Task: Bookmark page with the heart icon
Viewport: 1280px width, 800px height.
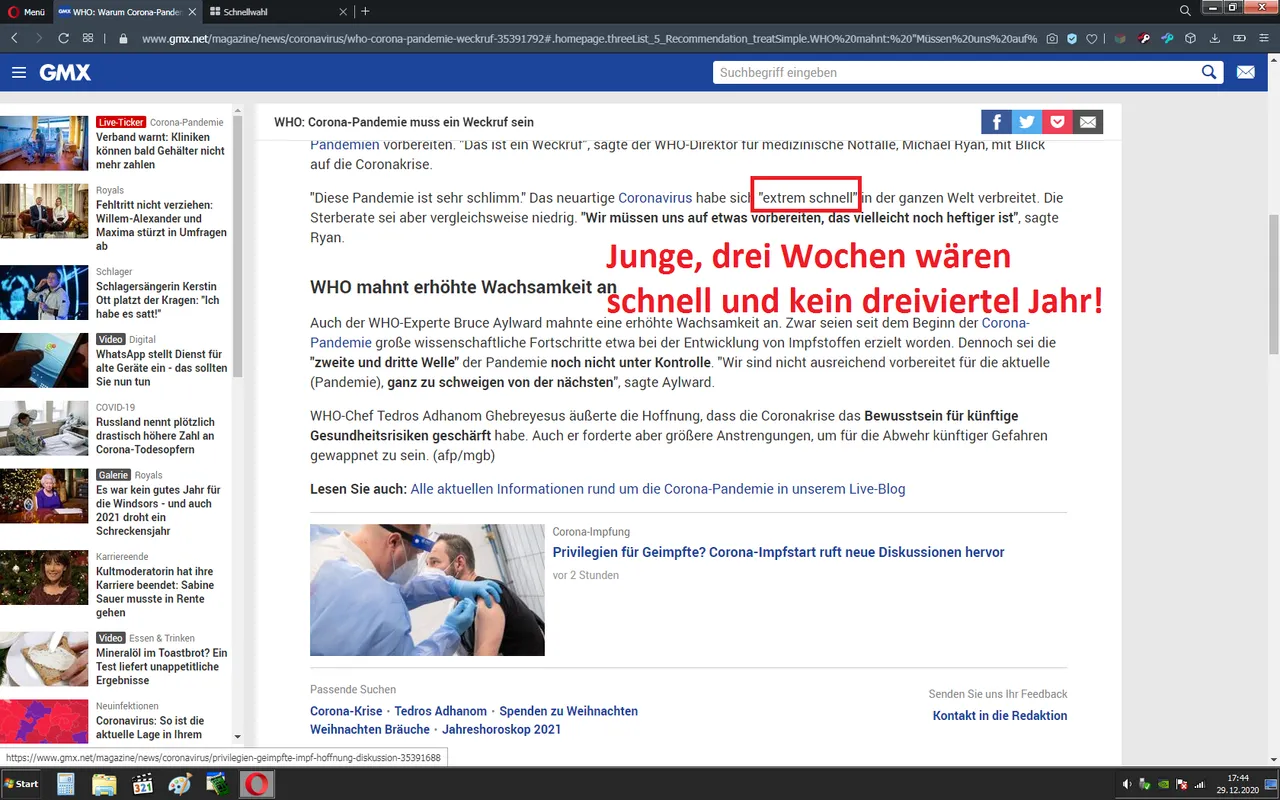Action: click(x=1092, y=39)
